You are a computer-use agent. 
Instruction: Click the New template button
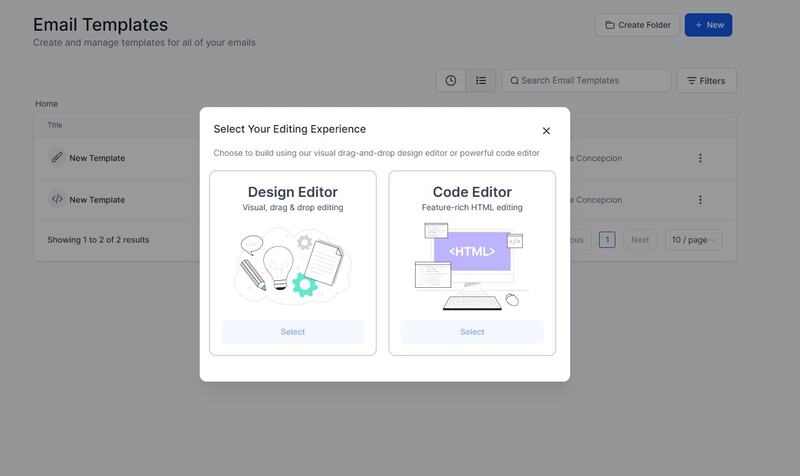click(708, 25)
